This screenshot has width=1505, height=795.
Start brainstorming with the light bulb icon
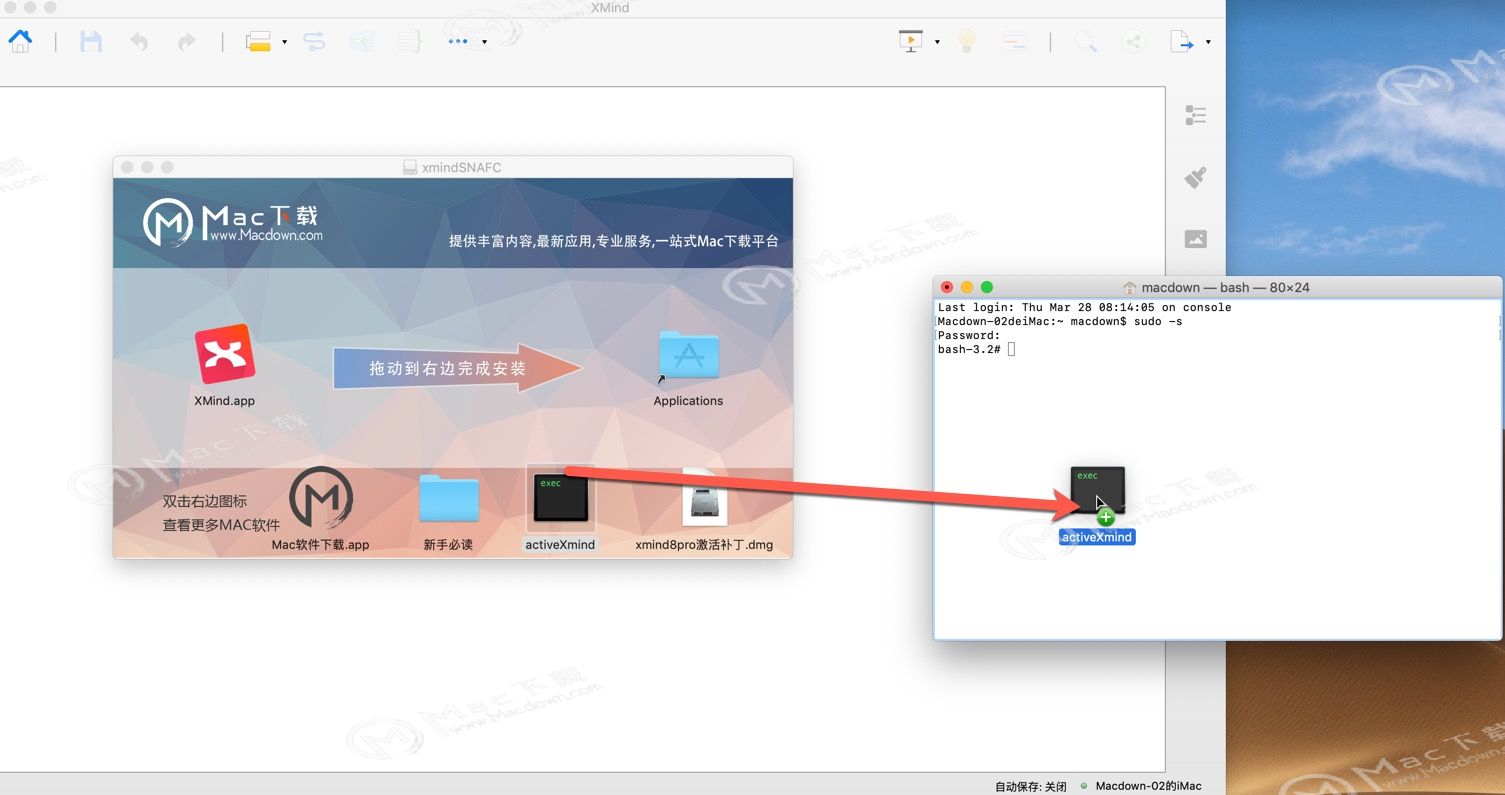point(966,42)
